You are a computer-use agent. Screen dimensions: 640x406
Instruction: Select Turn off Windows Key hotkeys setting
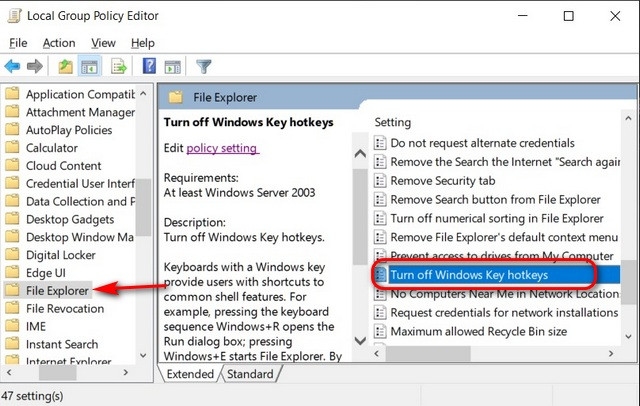point(497,275)
